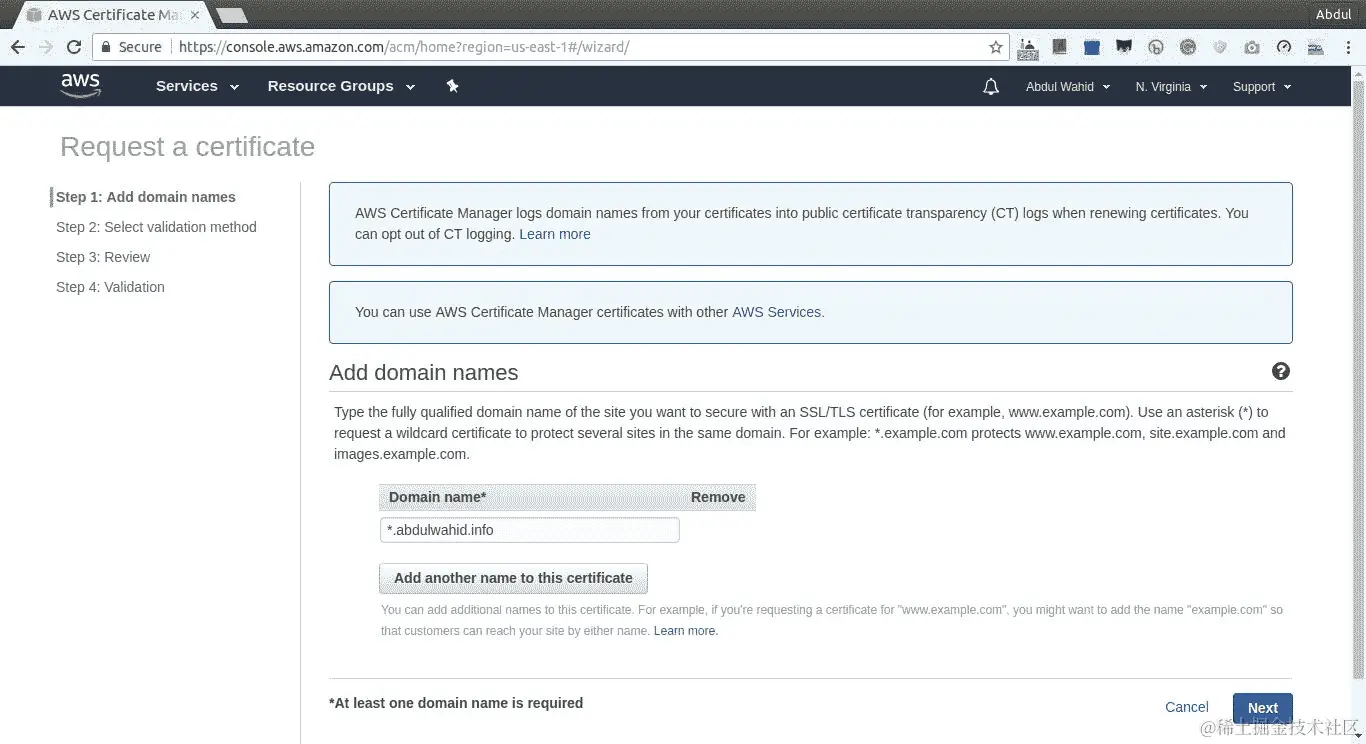
Task: Open the black cat-face extension icon
Action: pyautogui.click(x=1124, y=47)
